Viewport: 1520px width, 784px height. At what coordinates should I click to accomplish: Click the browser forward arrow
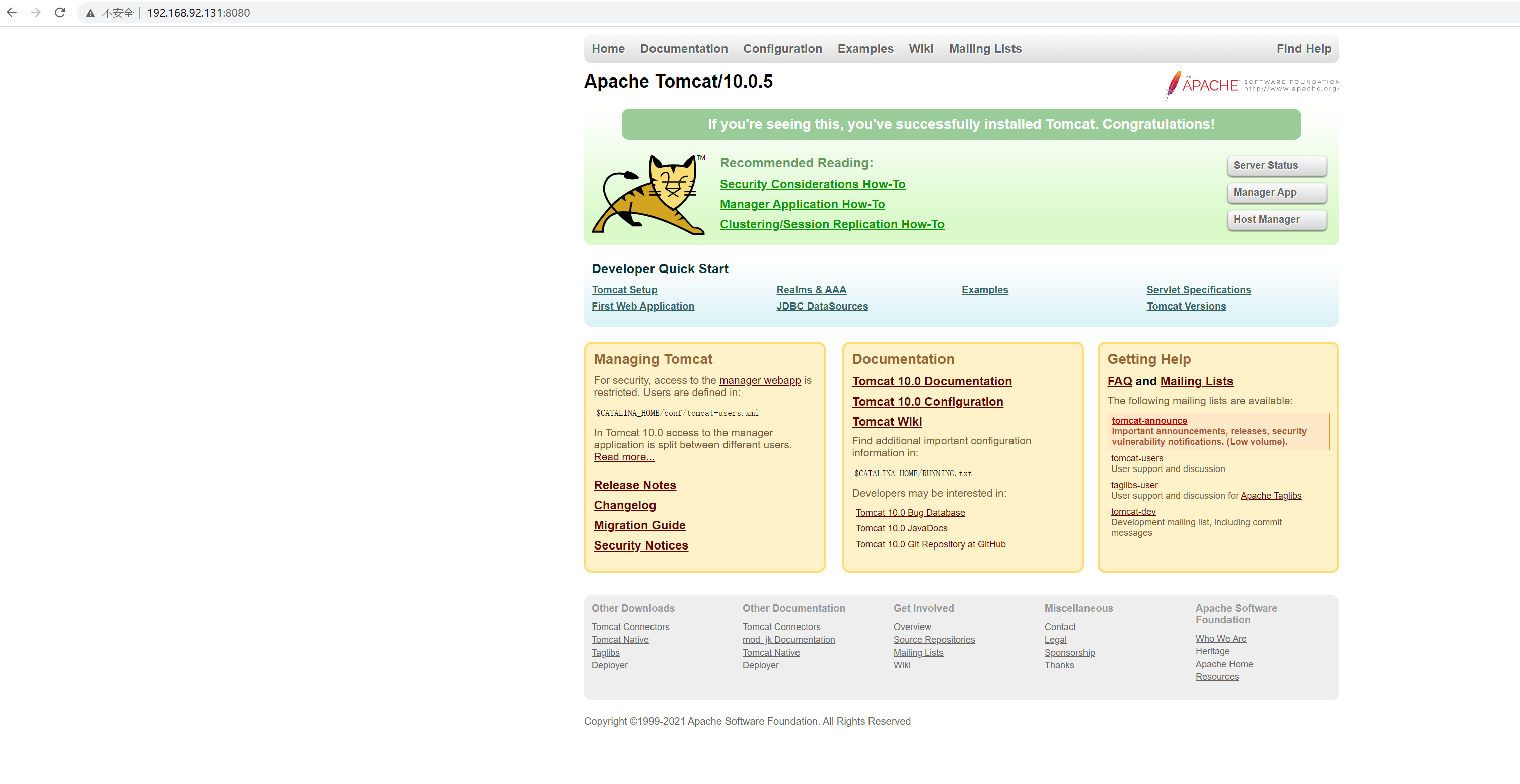click(36, 13)
